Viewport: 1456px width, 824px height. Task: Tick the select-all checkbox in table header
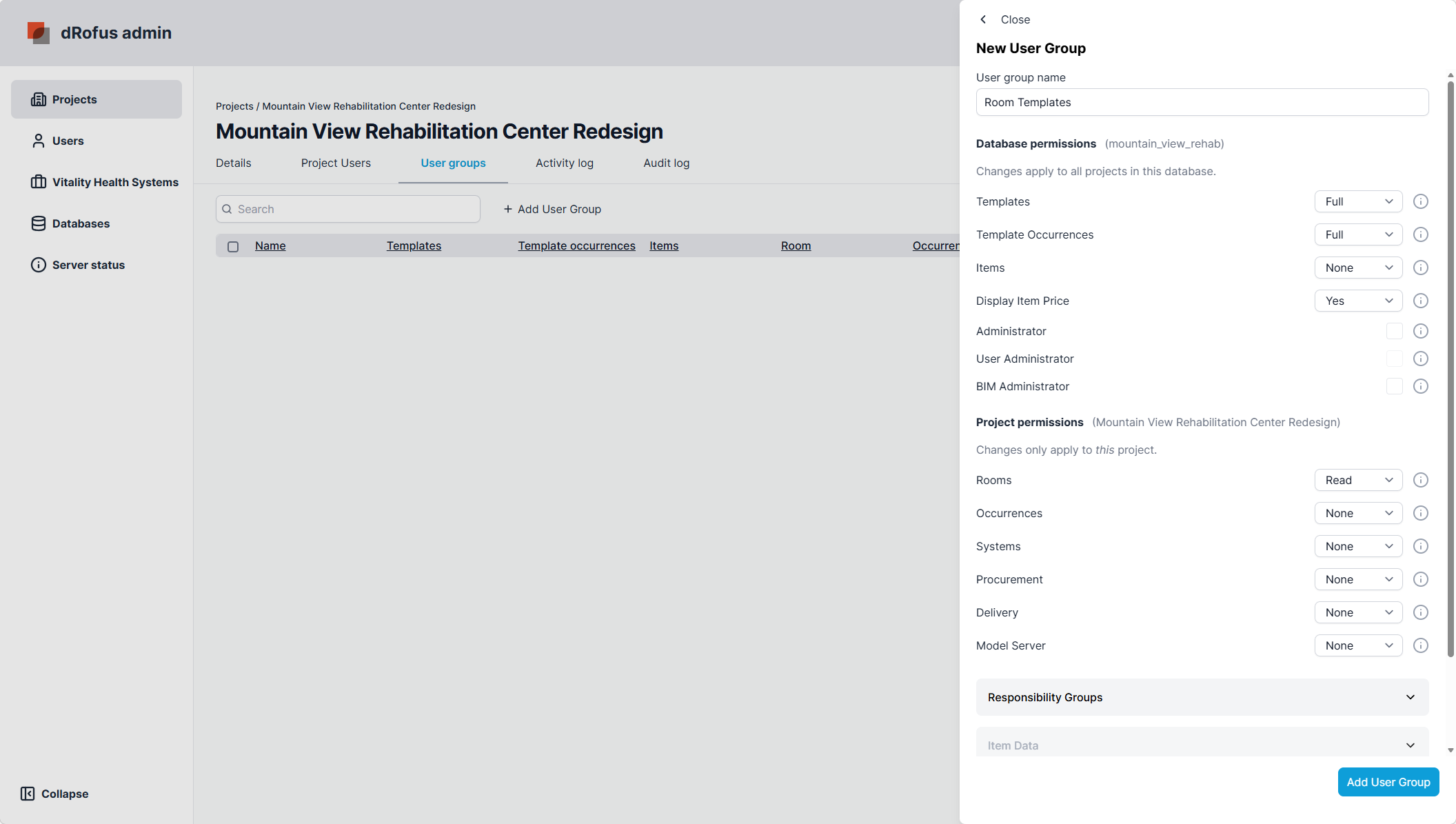[233, 246]
